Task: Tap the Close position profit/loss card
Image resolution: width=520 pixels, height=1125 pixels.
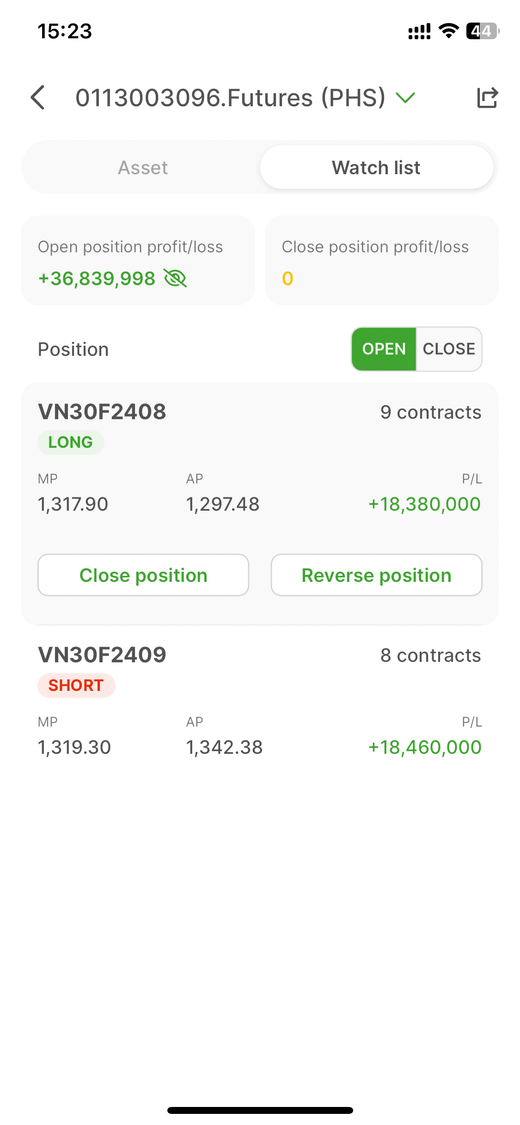Action: click(382, 260)
